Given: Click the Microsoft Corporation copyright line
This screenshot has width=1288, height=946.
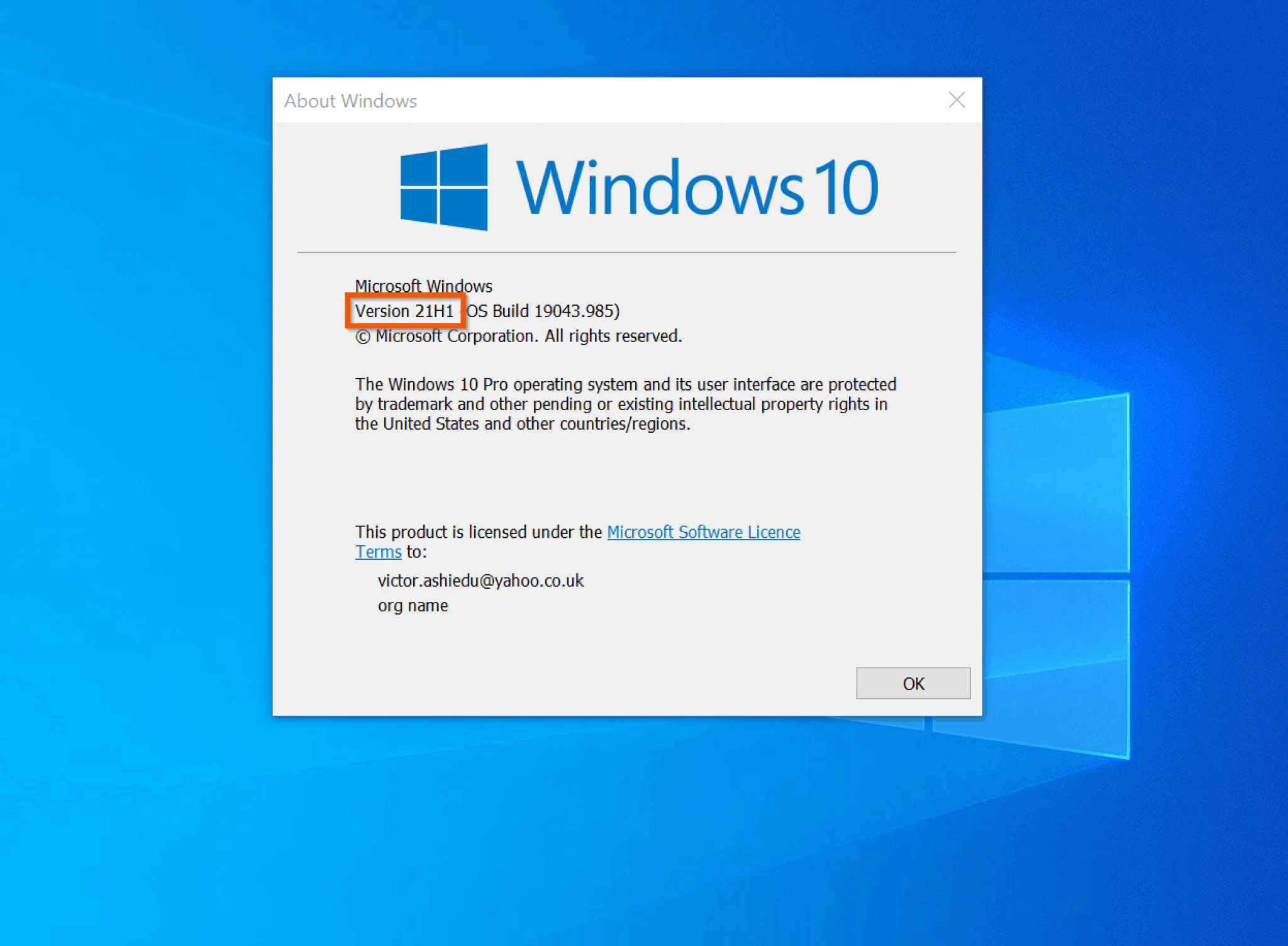Looking at the screenshot, I should (518, 336).
